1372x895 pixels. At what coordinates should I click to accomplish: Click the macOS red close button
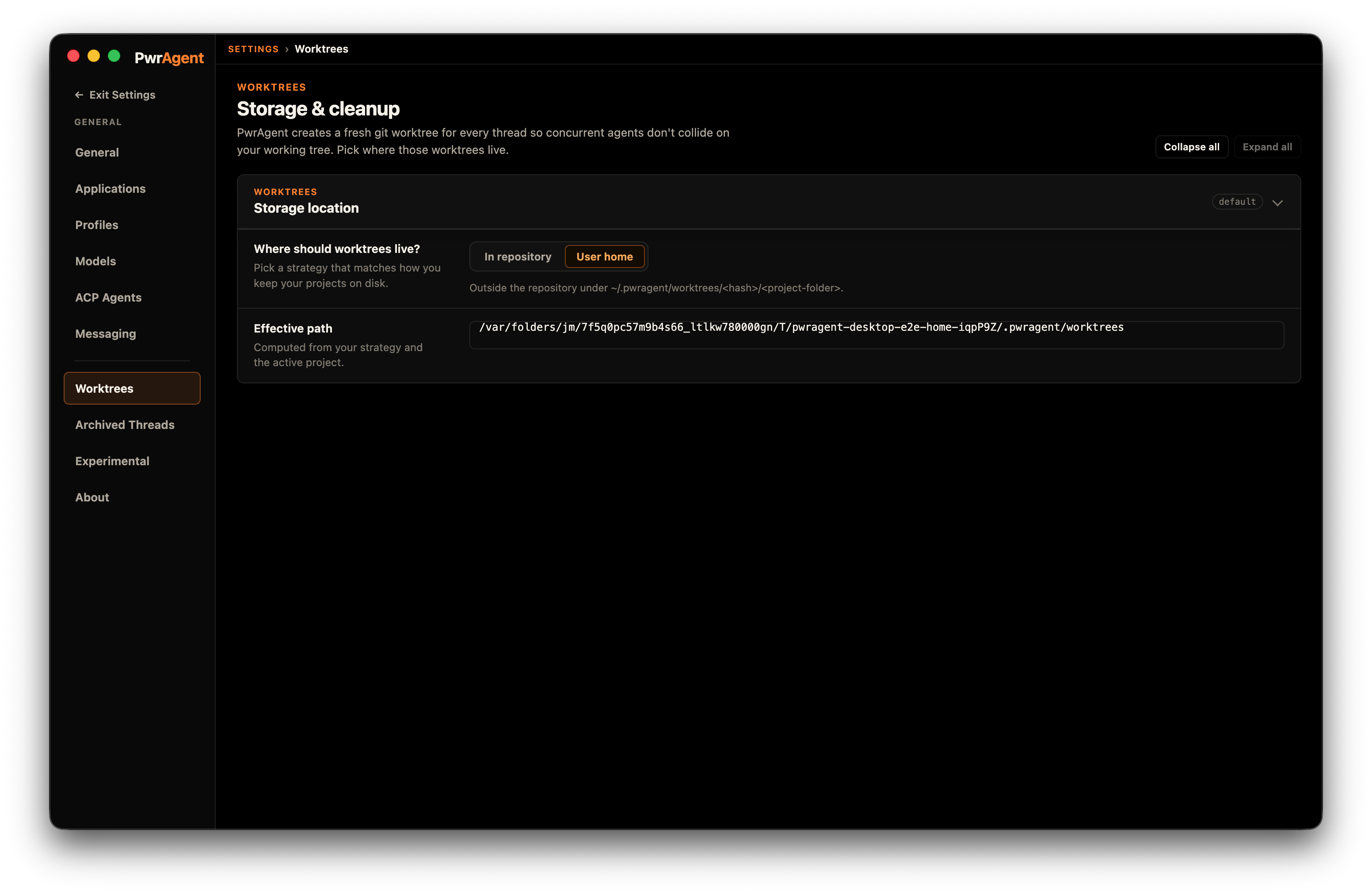73,56
